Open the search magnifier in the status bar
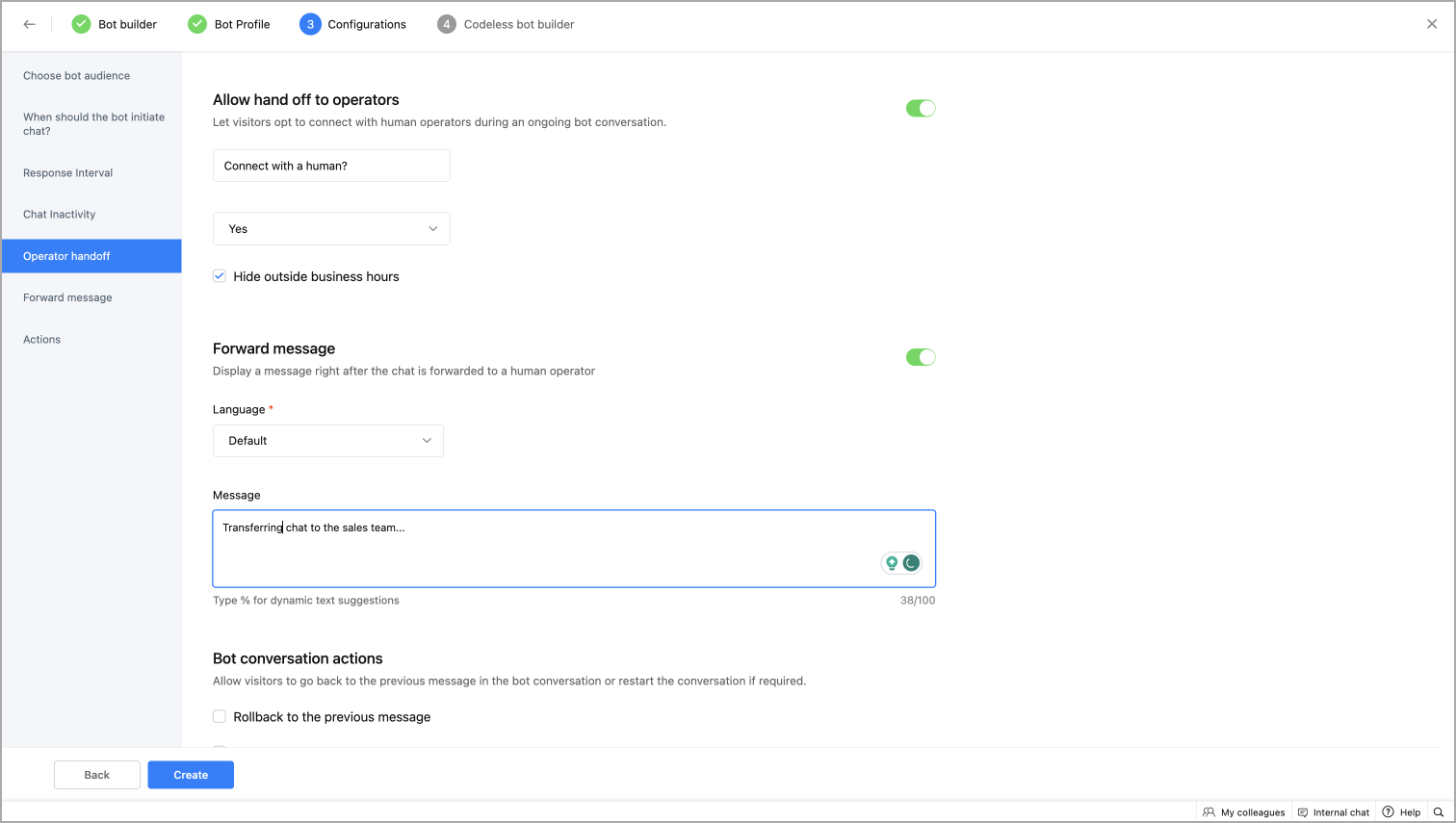 [1439, 812]
